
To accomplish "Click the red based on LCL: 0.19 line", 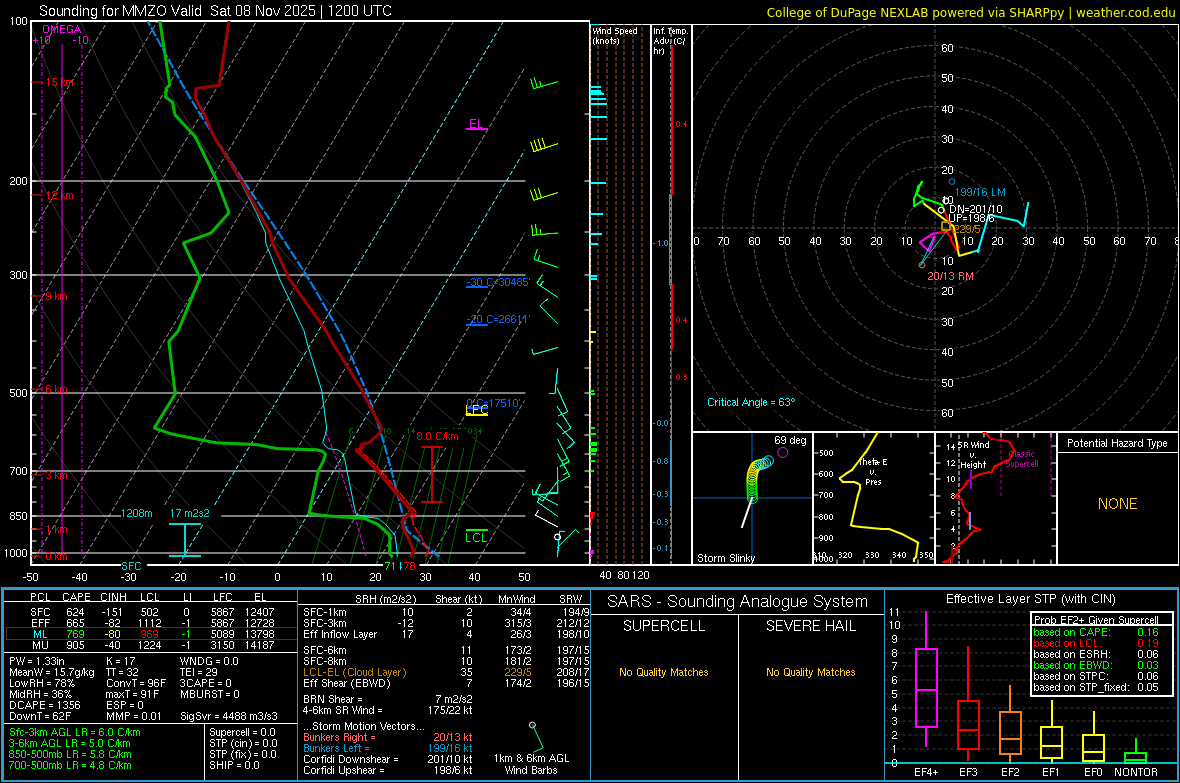I will coord(1096,643).
